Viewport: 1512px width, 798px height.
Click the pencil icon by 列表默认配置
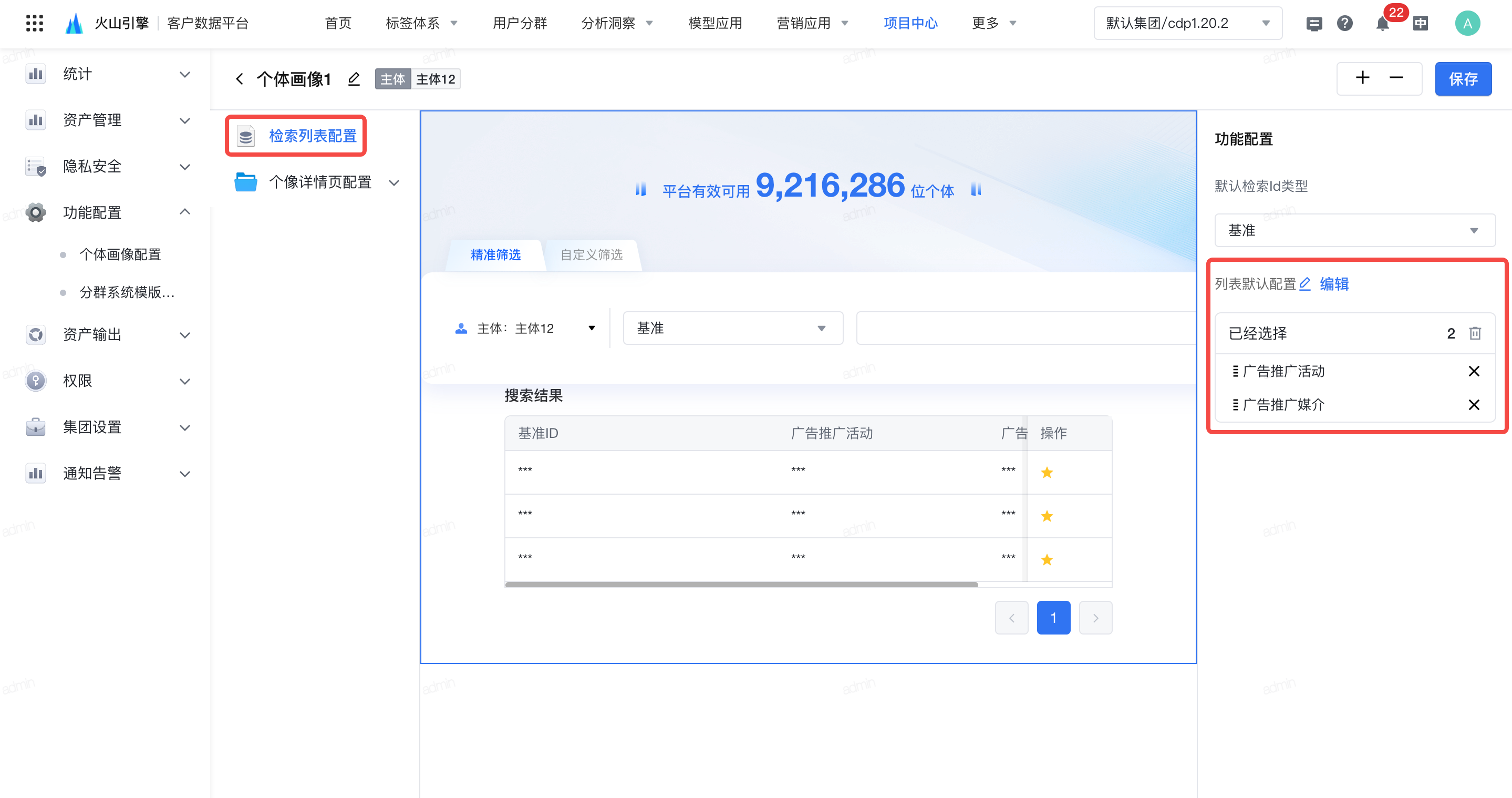tap(1304, 284)
